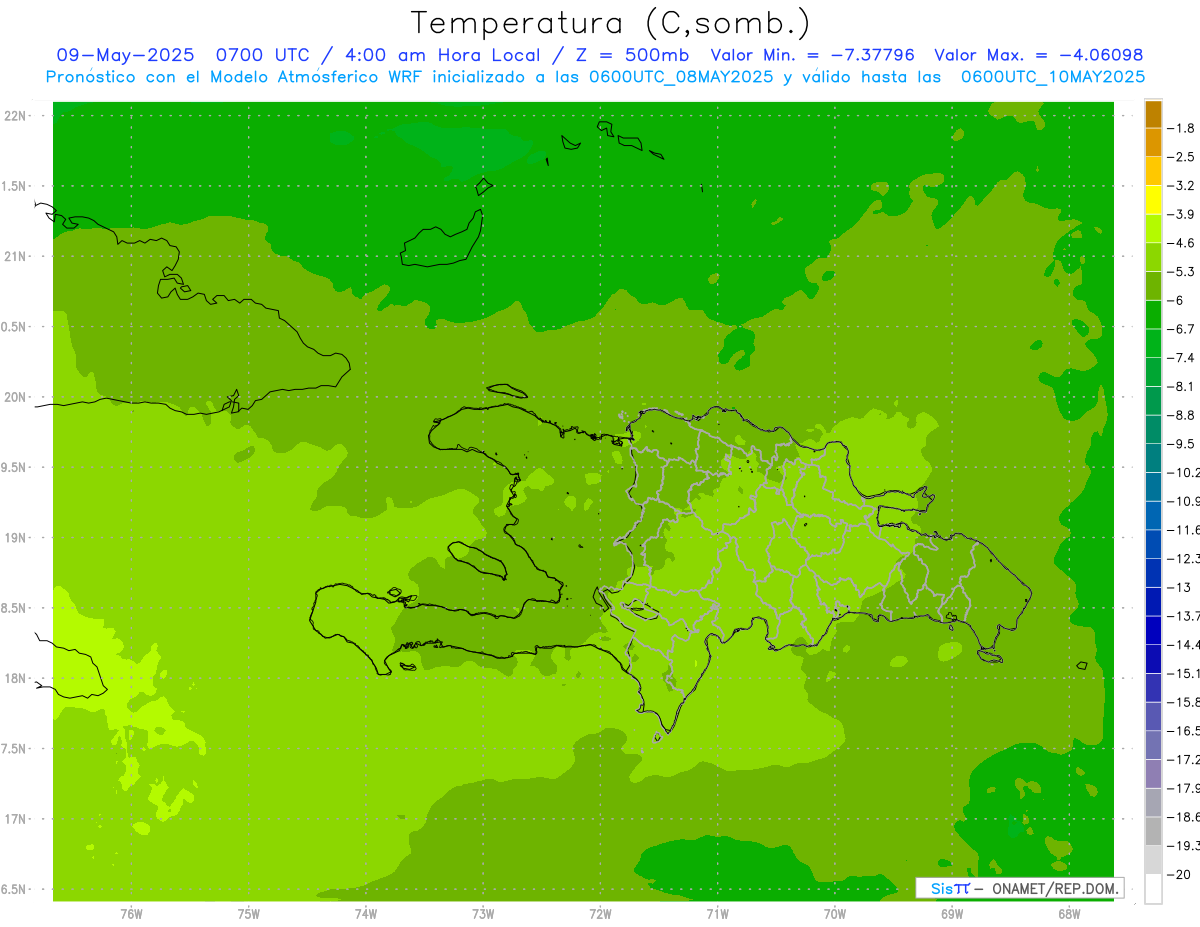Select the 'Z = 500mb' level text
This screenshot has width=1200, height=927.
pos(629,55)
